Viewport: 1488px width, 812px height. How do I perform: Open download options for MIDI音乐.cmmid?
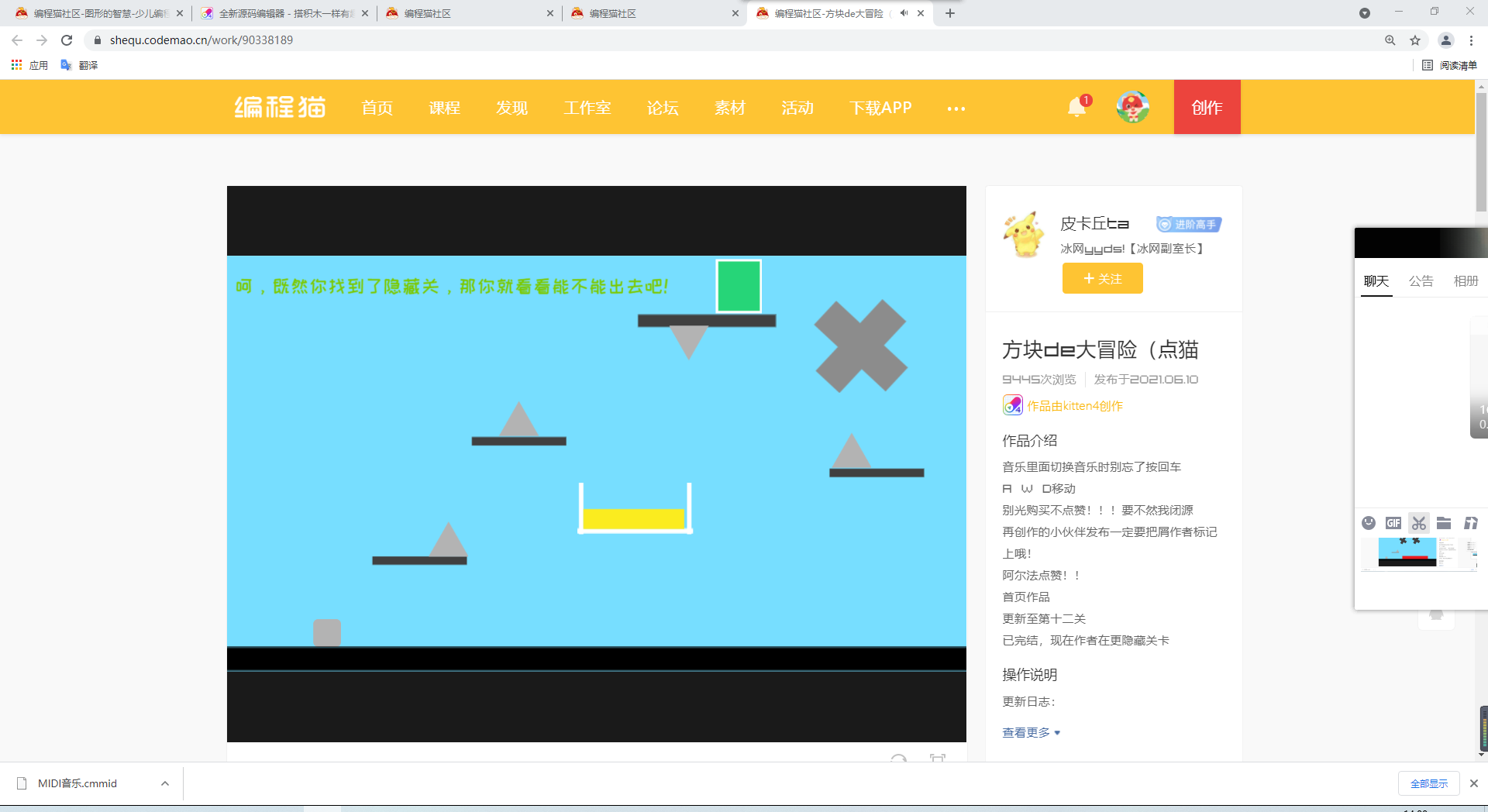[x=165, y=783]
